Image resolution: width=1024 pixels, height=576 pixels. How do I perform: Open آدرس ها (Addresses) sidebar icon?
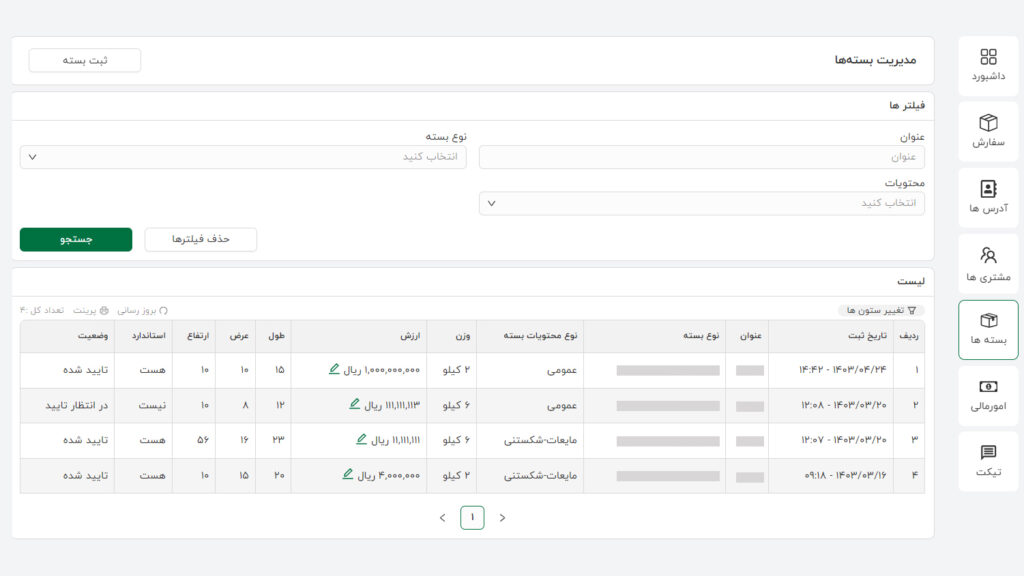pos(988,197)
